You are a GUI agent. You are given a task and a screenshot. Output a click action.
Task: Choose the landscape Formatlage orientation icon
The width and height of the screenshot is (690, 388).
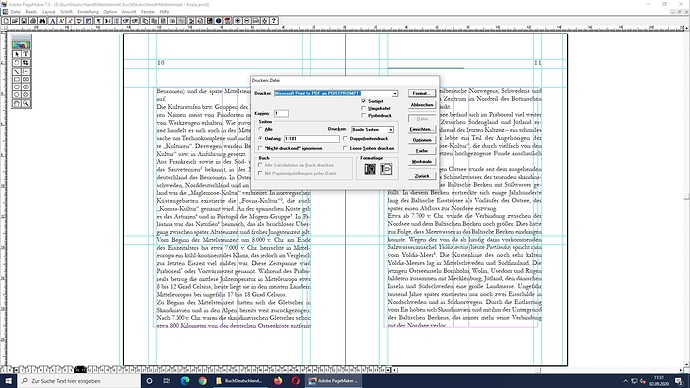point(386,169)
